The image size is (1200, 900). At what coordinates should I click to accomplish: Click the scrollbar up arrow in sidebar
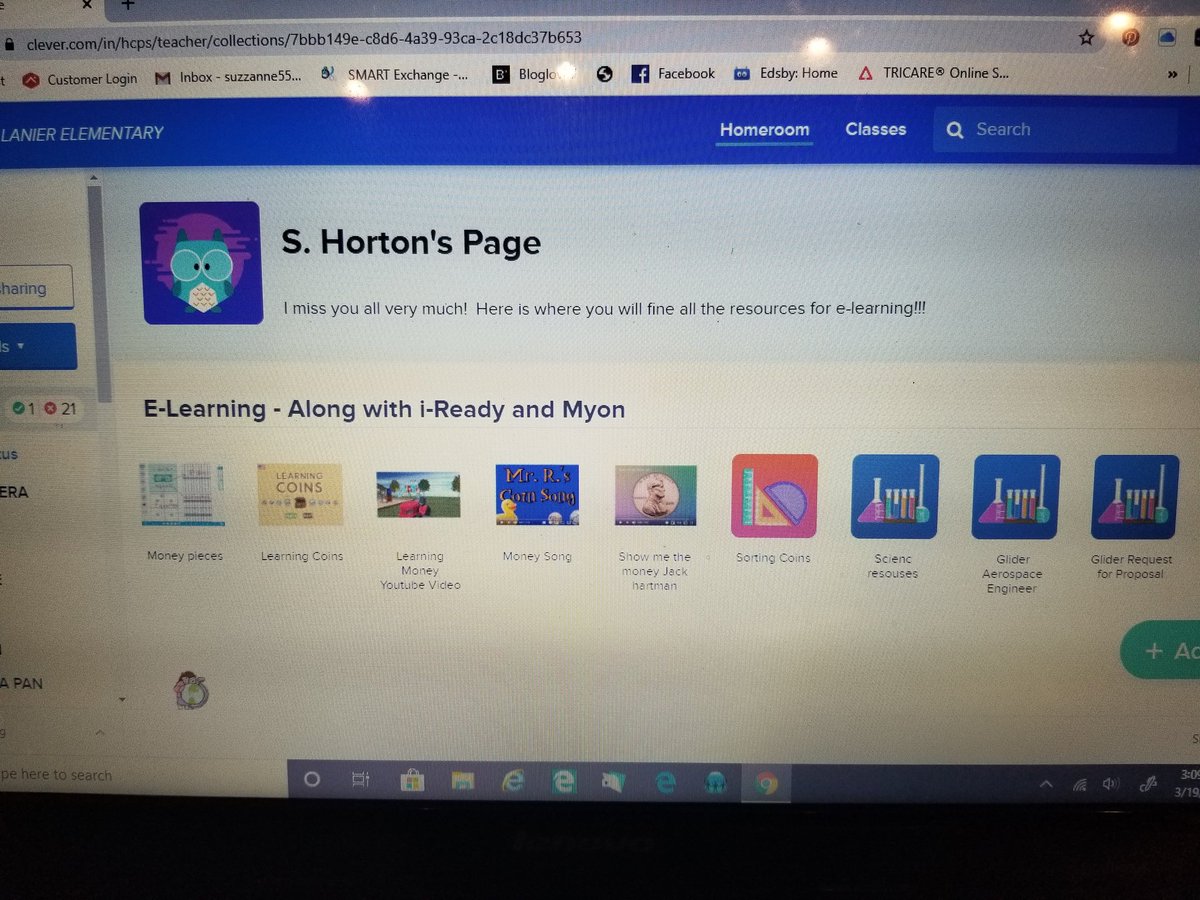[94, 179]
